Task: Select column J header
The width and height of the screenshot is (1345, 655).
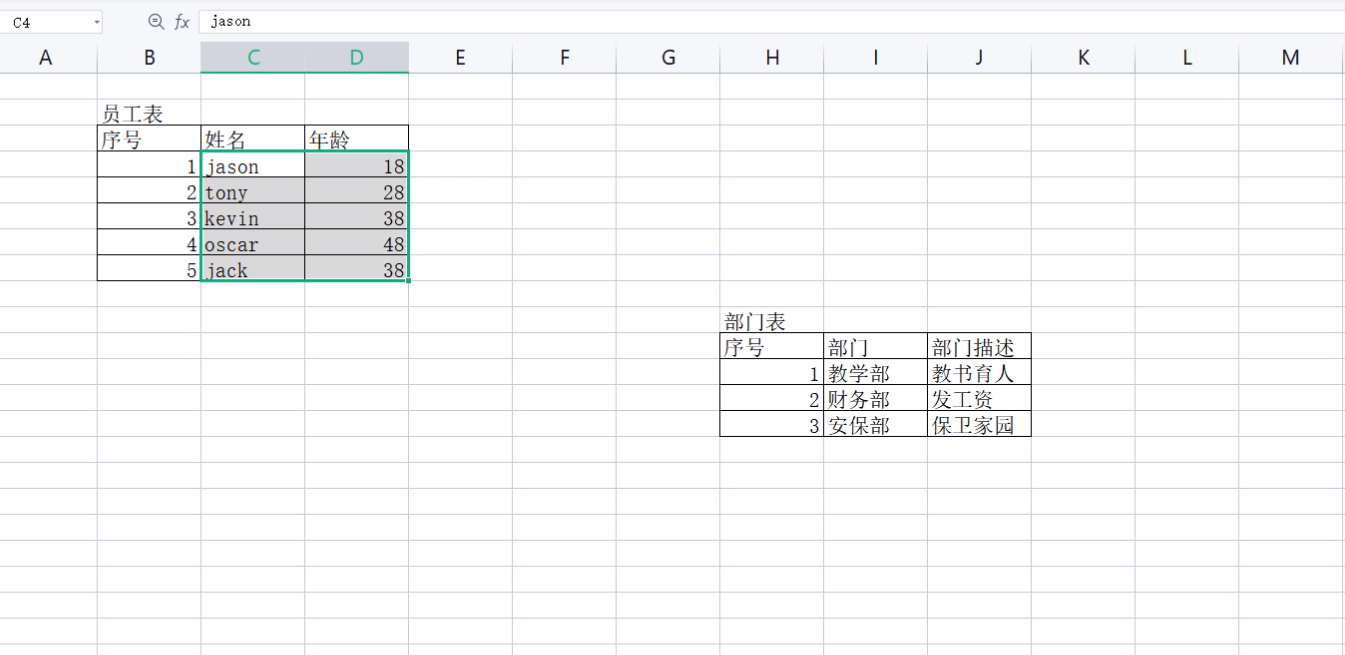Action: pyautogui.click(x=979, y=58)
